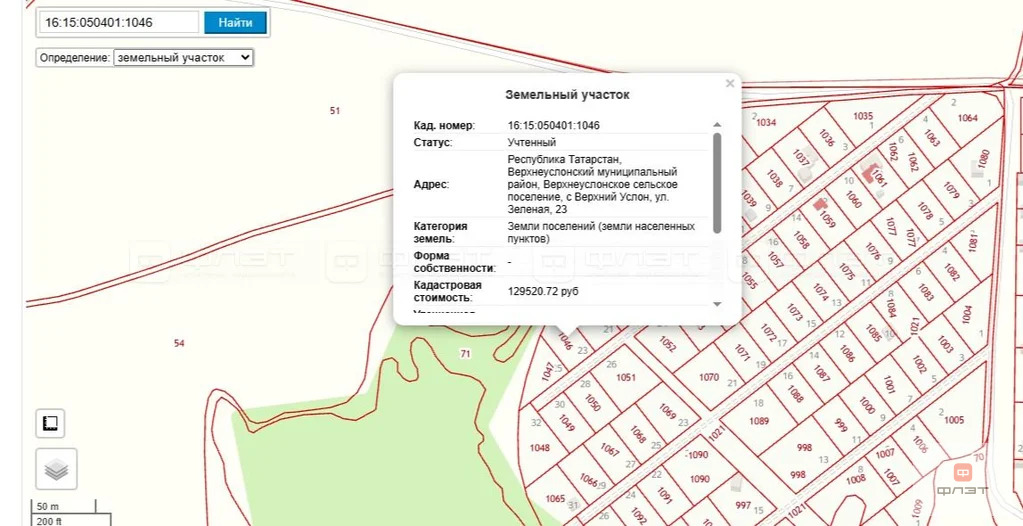This screenshot has height=526, width=1023.
Task: Close the Земельный участок info popup
Action: pyautogui.click(x=730, y=84)
